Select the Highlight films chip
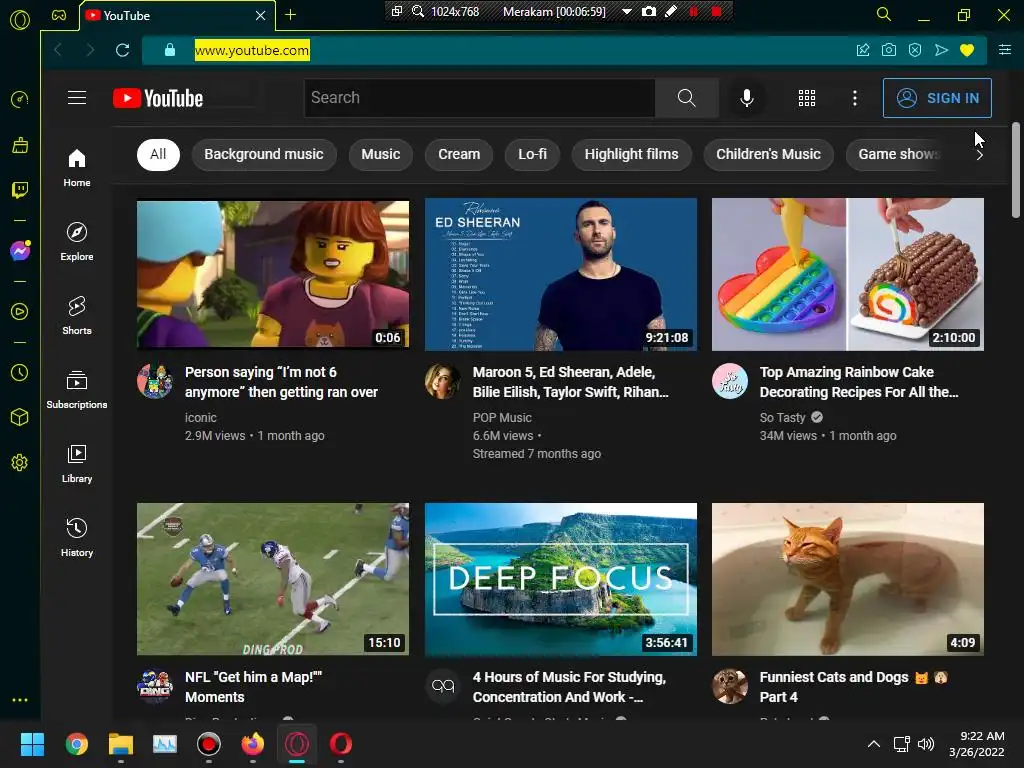The height and width of the screenshot is (768, 1024). click(632, 155)
